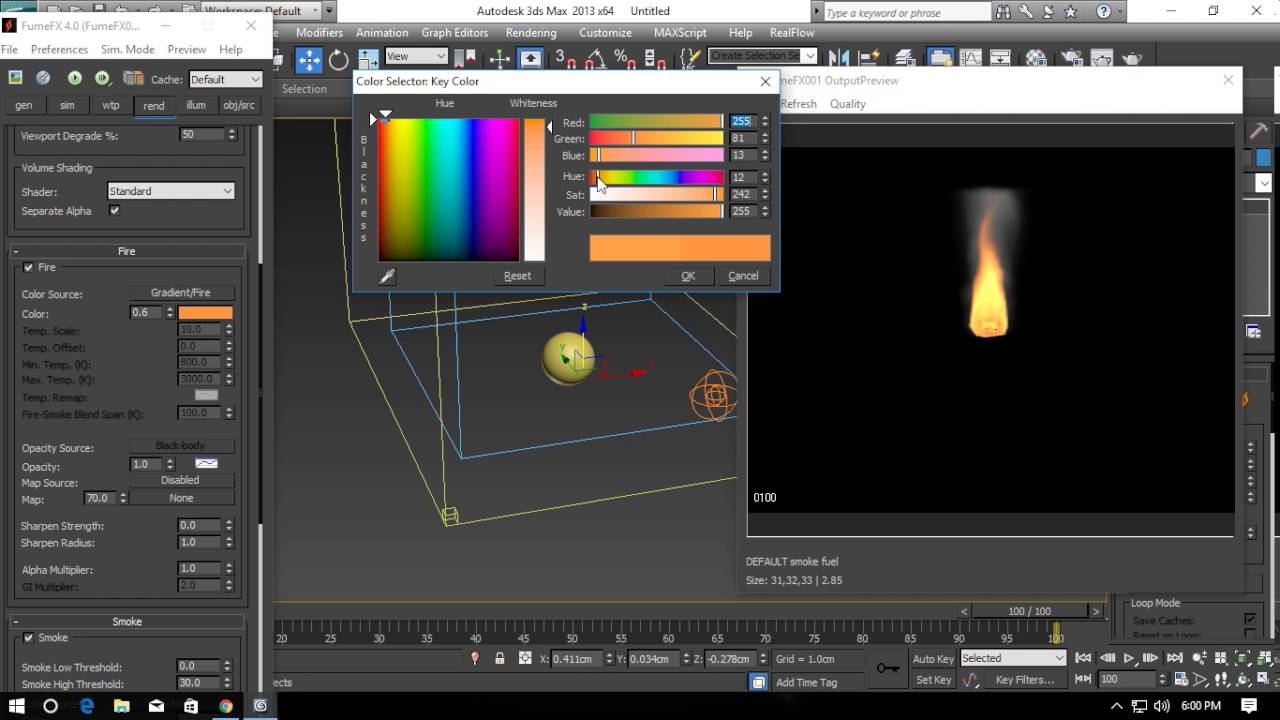Open the FumeFX preview window icon
Screen dimensions: 1280x720
pos(15,78)
